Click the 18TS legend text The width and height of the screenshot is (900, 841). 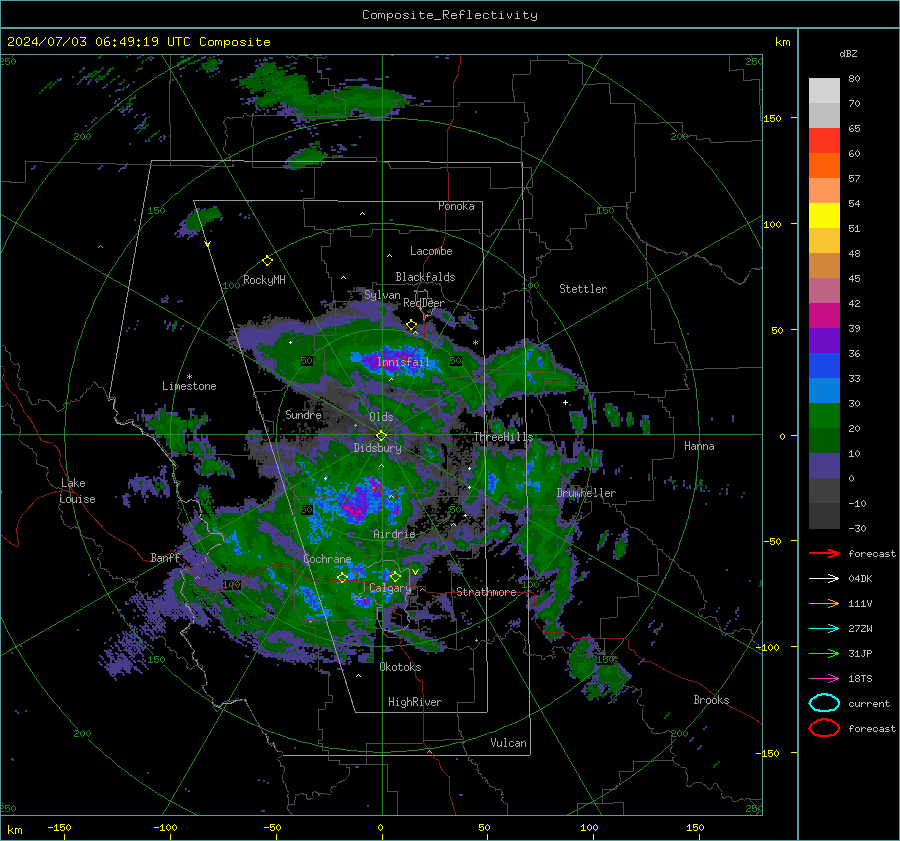coord(860,679)
